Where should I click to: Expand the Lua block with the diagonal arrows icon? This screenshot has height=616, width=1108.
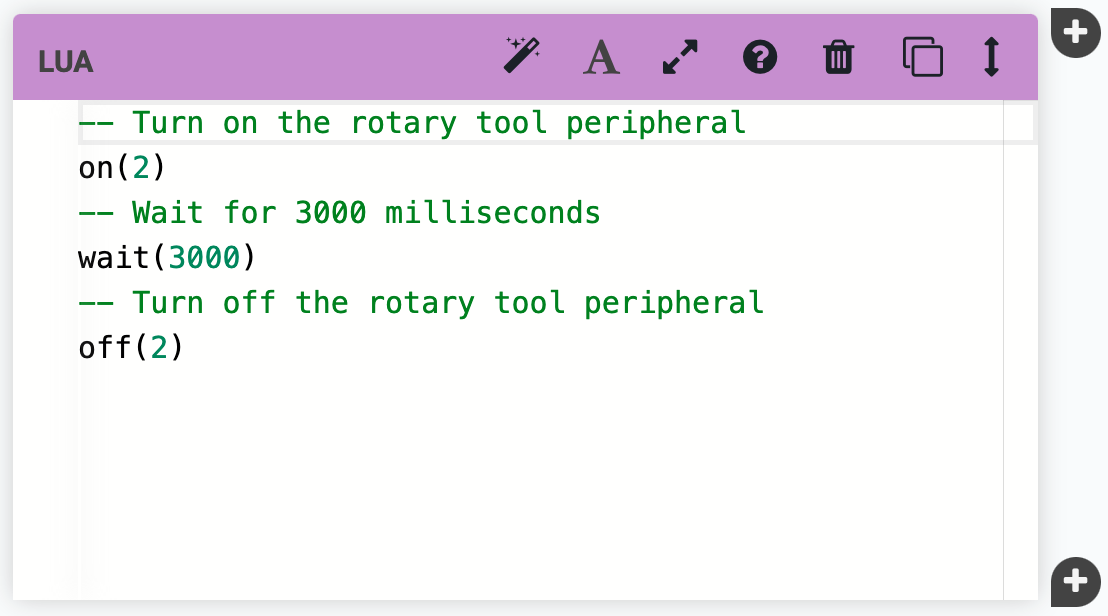pyautogui.click(x=680, y=57)
